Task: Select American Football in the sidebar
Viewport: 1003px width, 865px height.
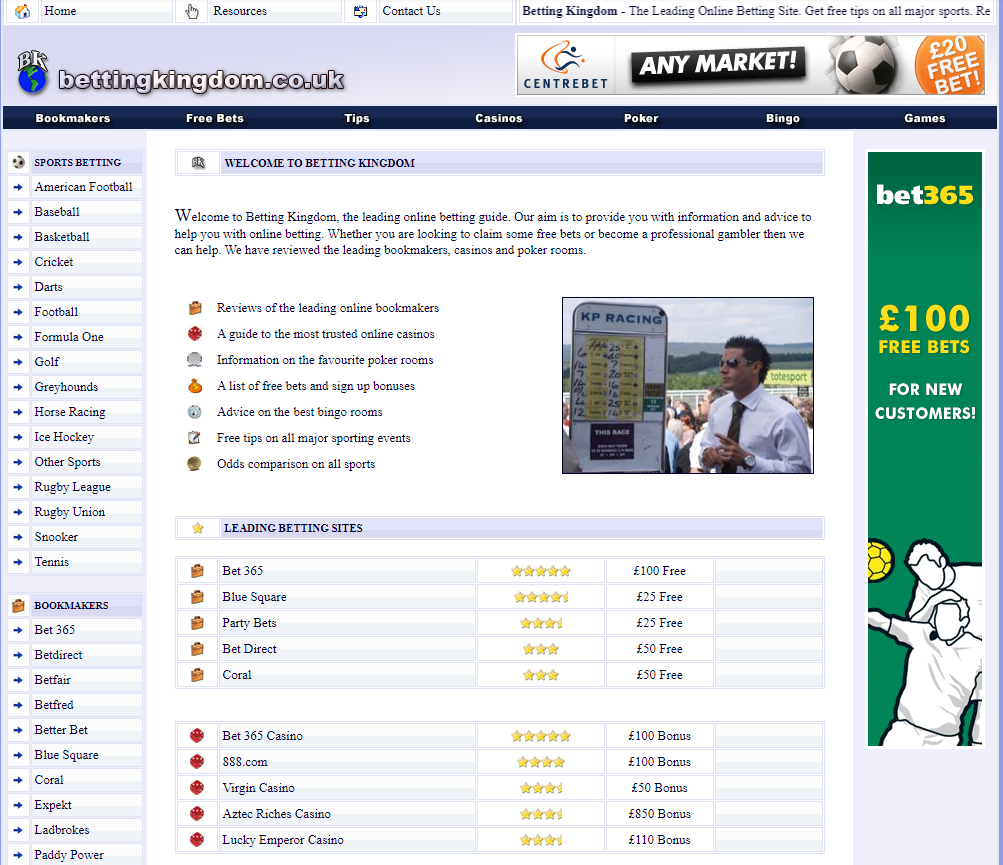Action: (x=84, y=187)
